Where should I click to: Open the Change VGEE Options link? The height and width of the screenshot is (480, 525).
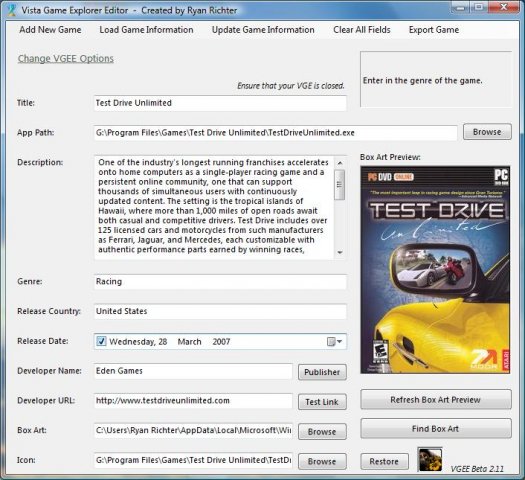66,59
